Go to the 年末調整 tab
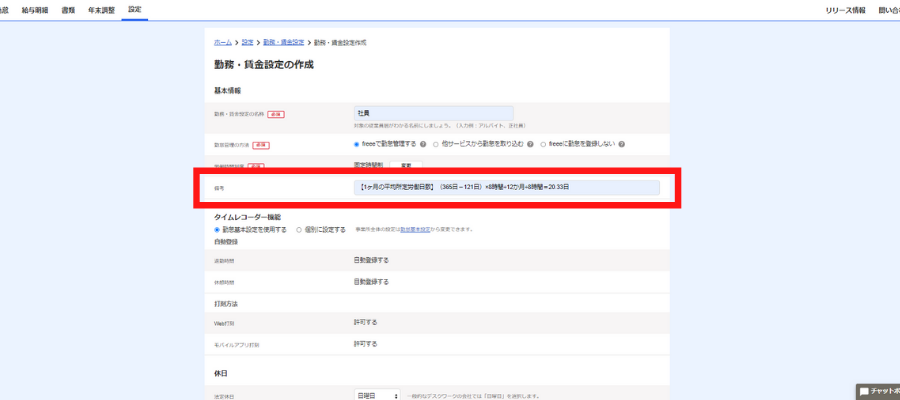The width and height of the screenshot is (900, 400). (101, 9)
